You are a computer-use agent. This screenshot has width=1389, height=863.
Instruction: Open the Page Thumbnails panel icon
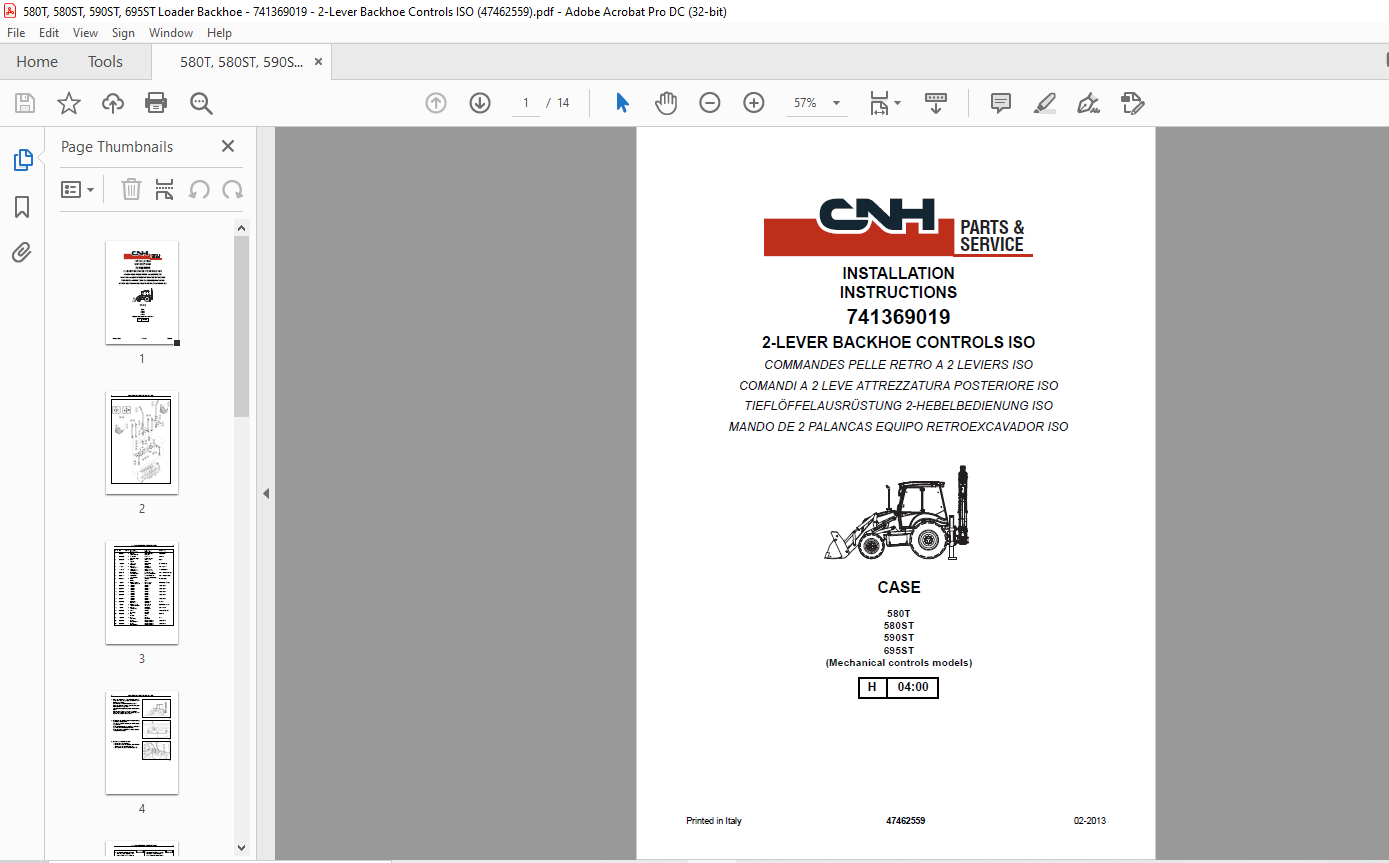pos(22,160)
